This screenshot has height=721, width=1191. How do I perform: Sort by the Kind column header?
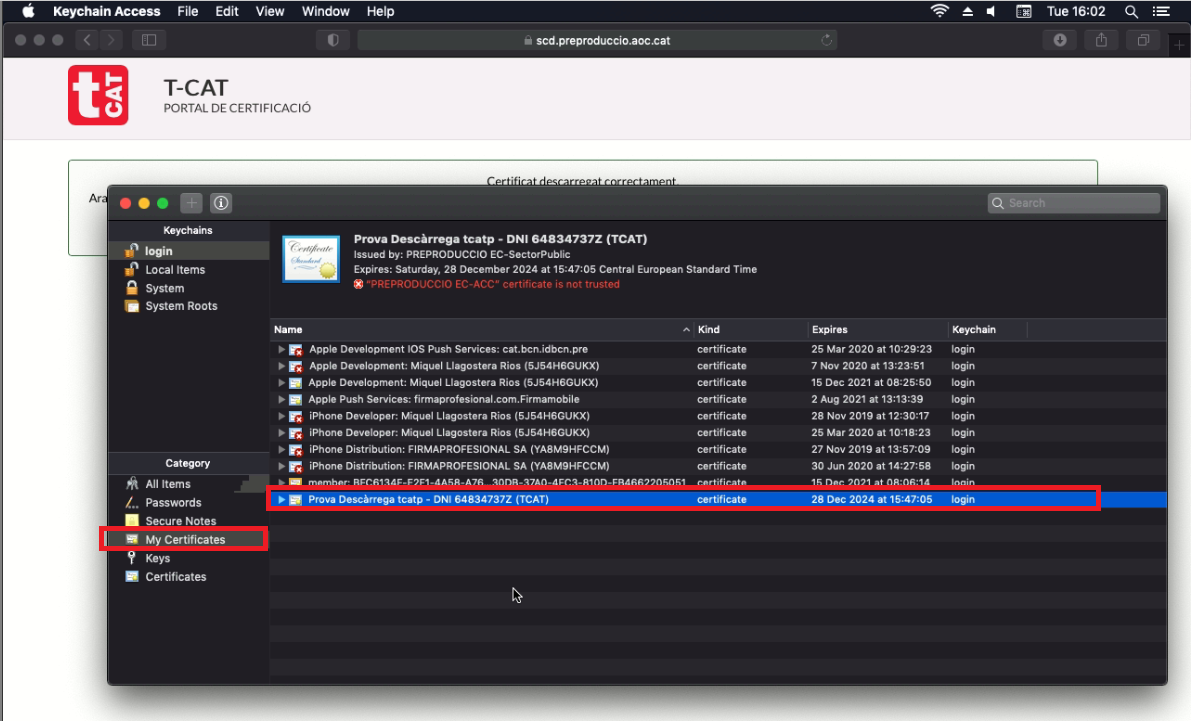(x=708, y=329)
